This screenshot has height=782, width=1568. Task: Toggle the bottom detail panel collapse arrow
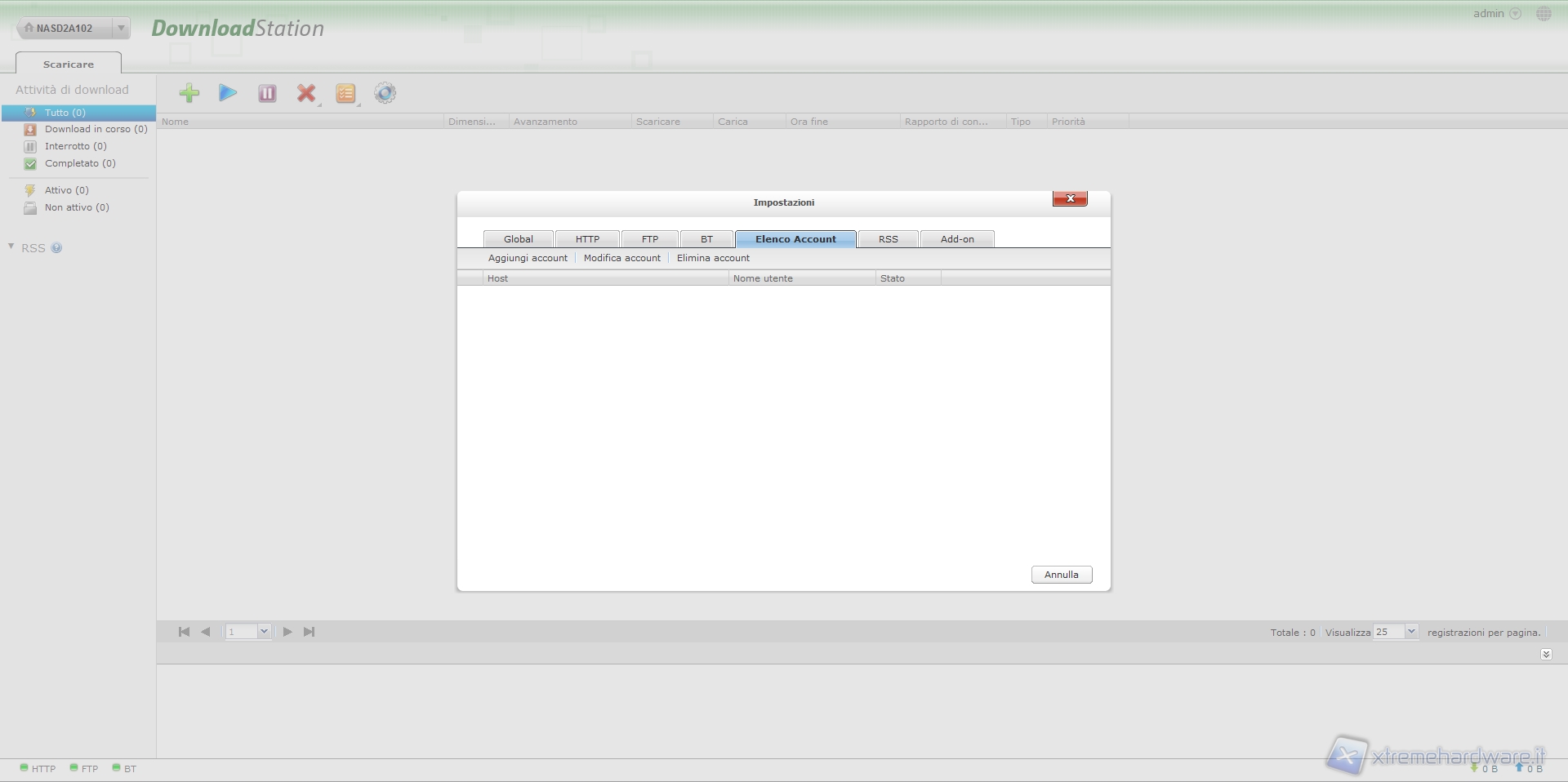[x=1545, y=655]
